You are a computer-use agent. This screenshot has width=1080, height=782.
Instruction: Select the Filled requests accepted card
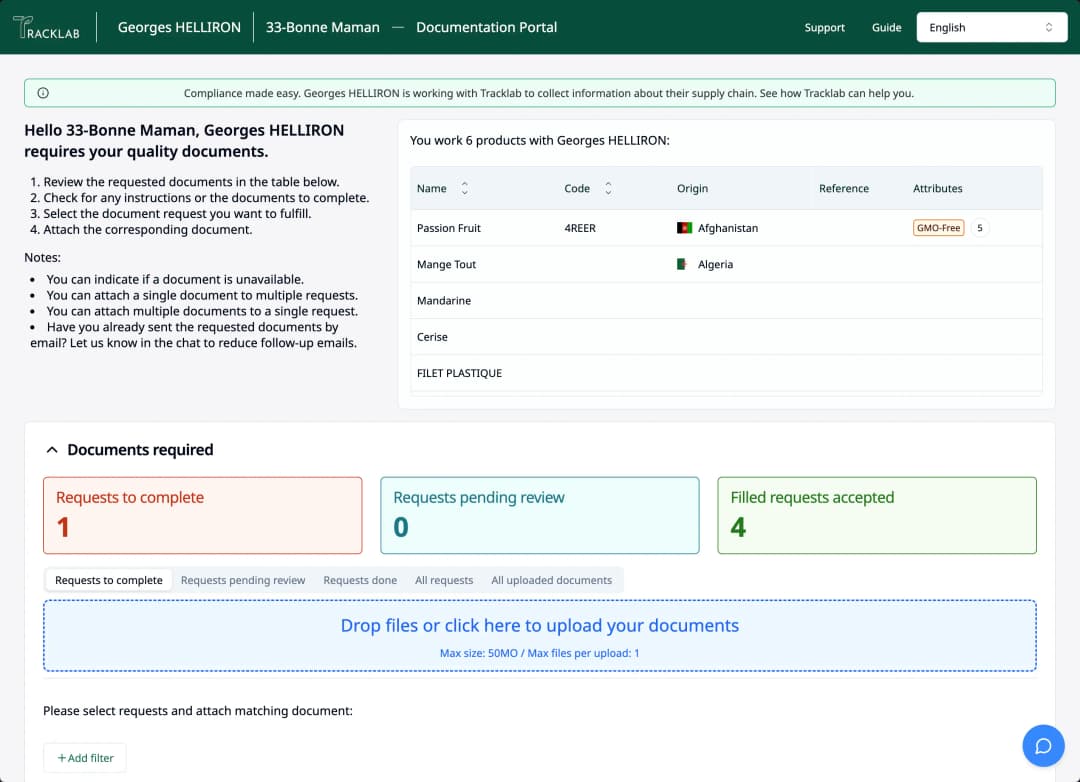point(876,515)
